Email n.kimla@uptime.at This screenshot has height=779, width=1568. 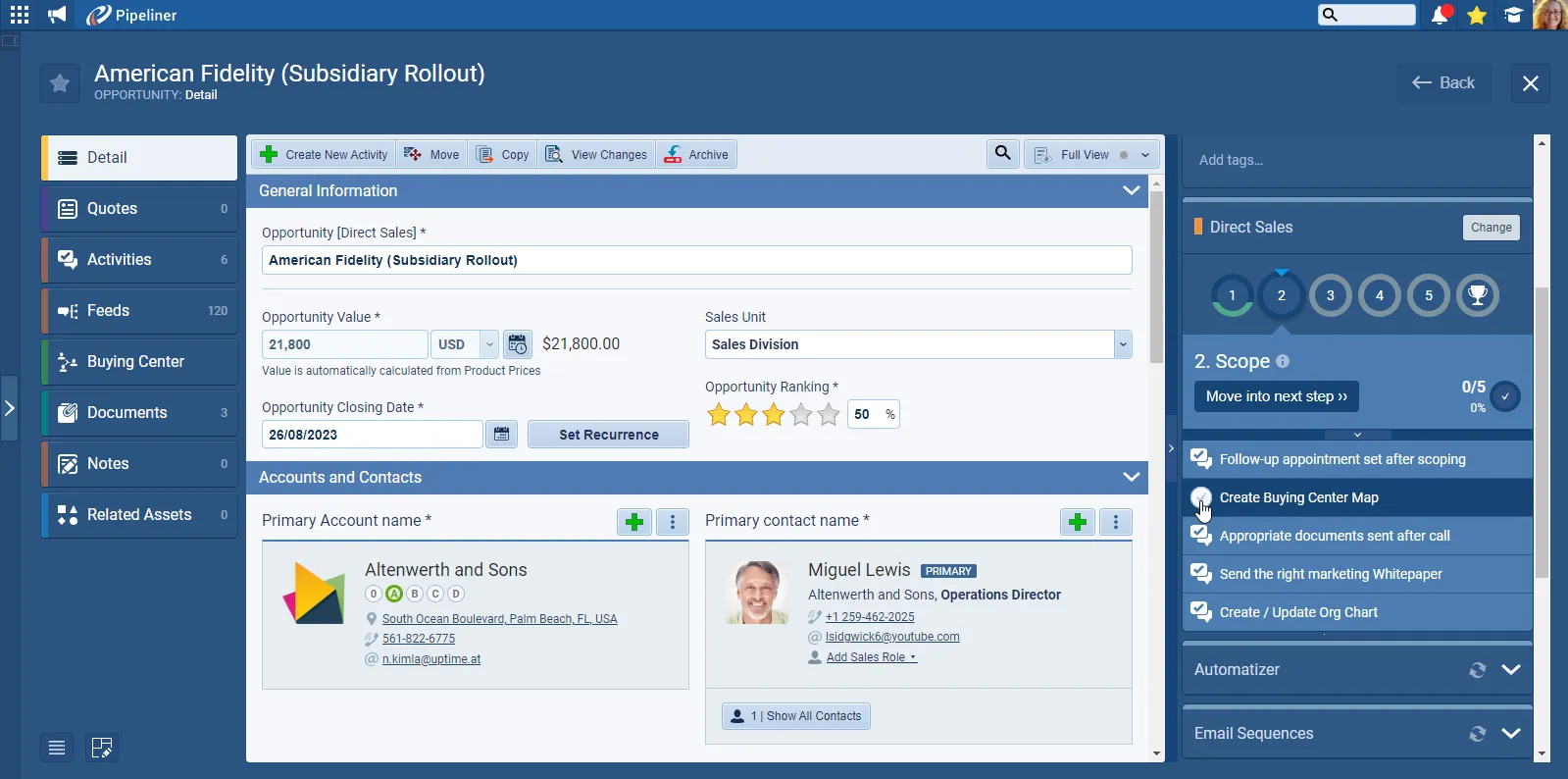(x=431, y=659)
